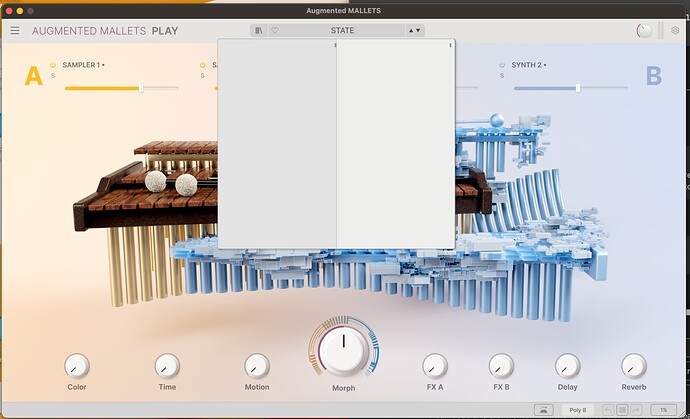Solo Sampler 1 with S button
The height and width of the screenshot is (419, 690).
click(x=53, y=76)
